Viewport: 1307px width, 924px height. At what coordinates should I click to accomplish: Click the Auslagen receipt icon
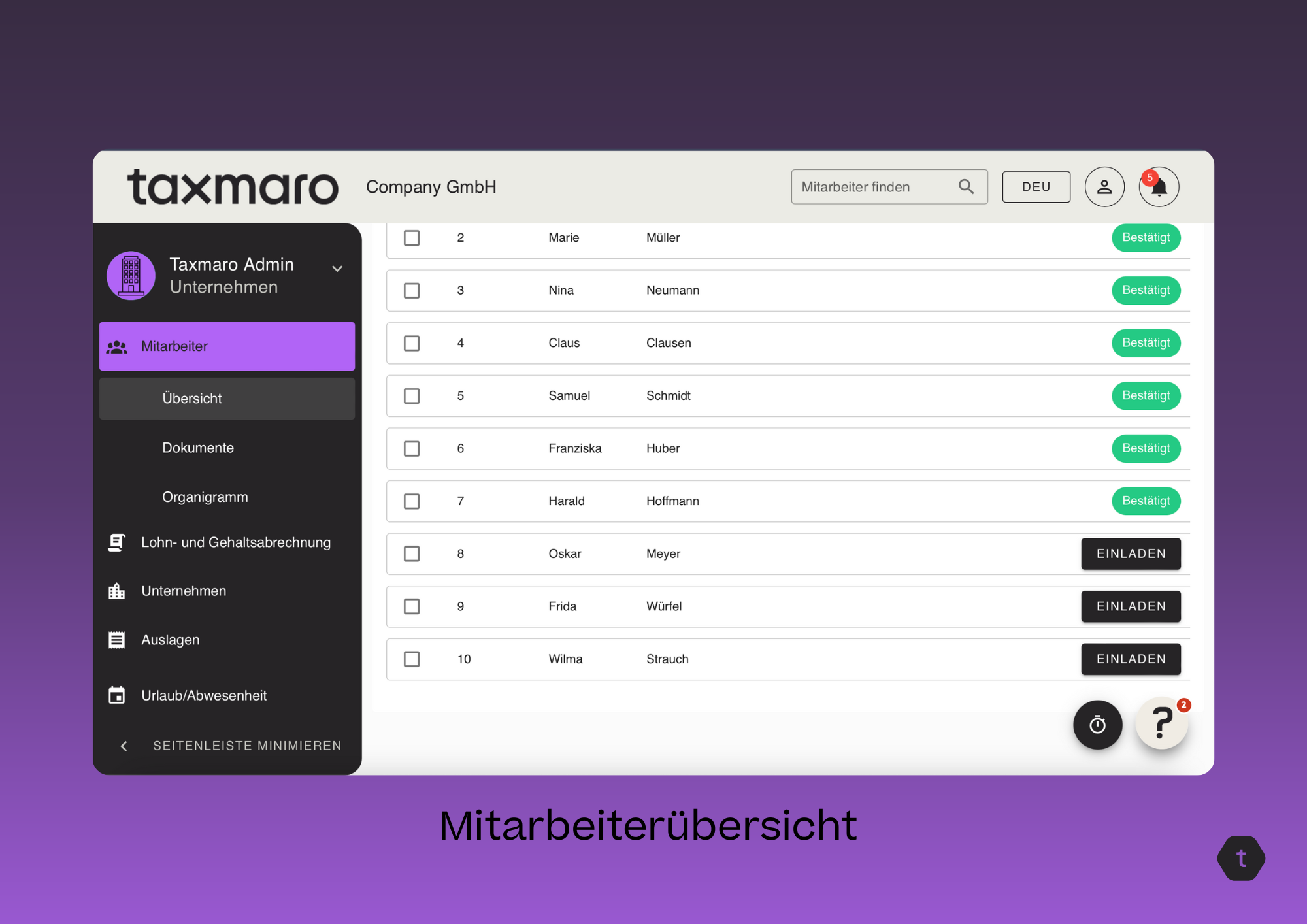click(x=116, y=640)
